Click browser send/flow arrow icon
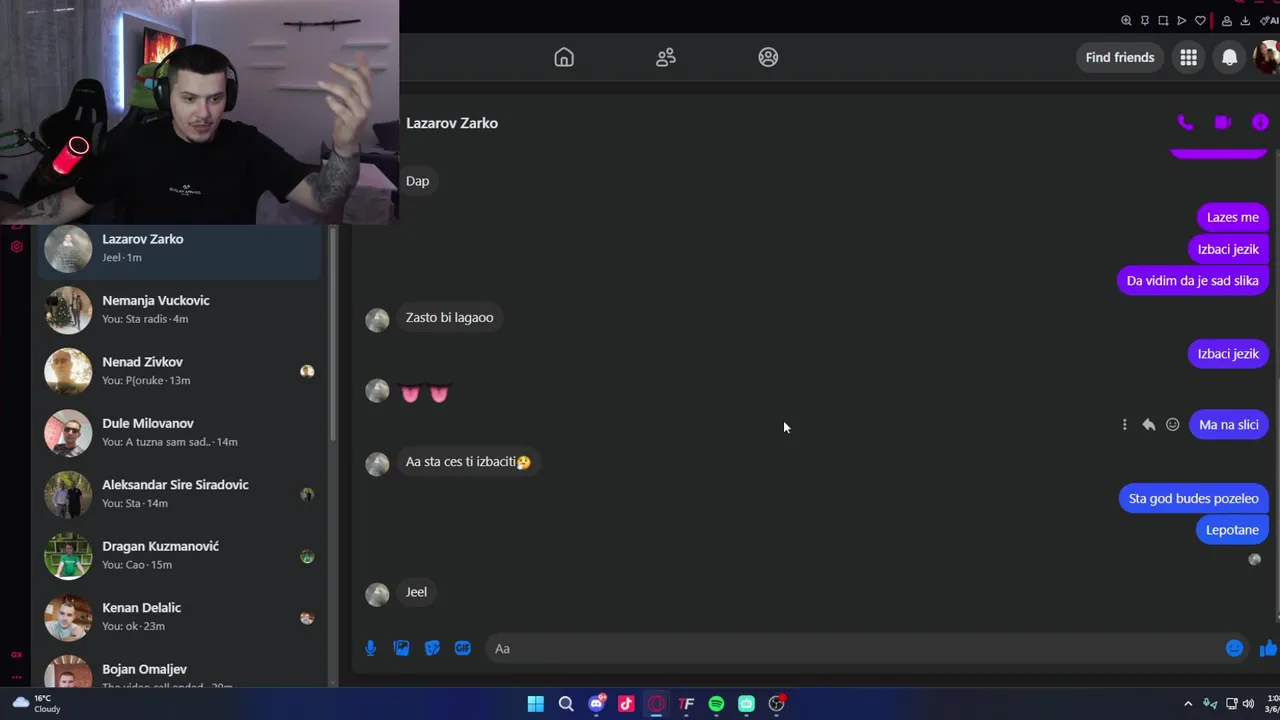1280x720 pixels. 1181,20
